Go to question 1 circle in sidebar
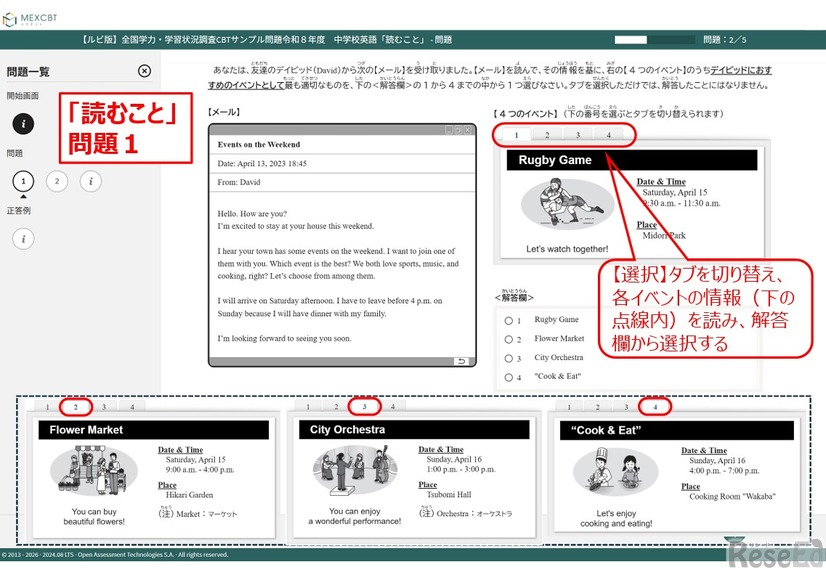 [x=25, y=181]
